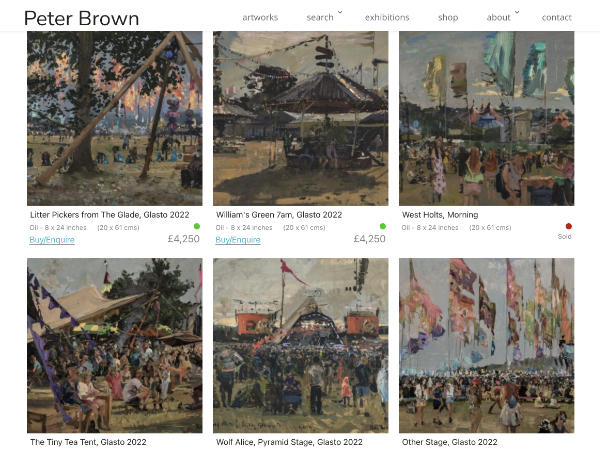Open the artworks menu item
Image resolution: width=600 pixels, height=449 pixels.
[260, 18]
